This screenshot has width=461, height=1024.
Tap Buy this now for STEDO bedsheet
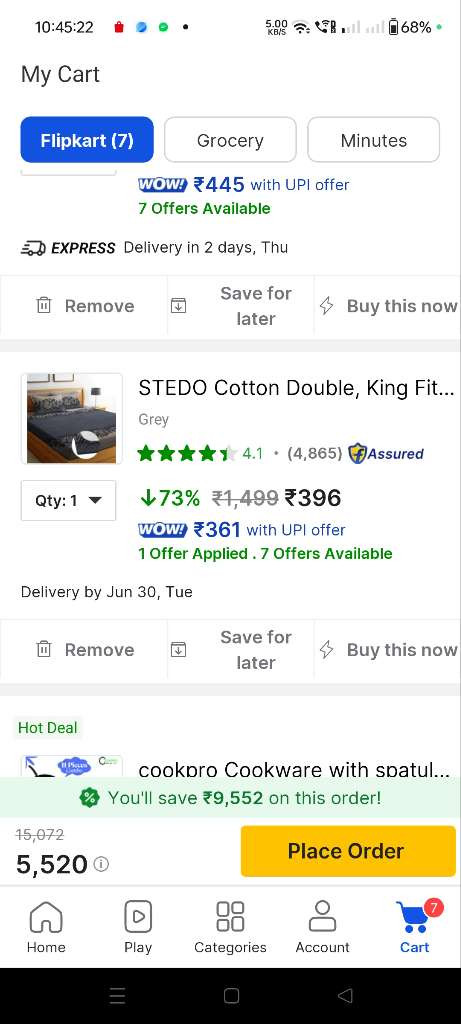[387, 649]
